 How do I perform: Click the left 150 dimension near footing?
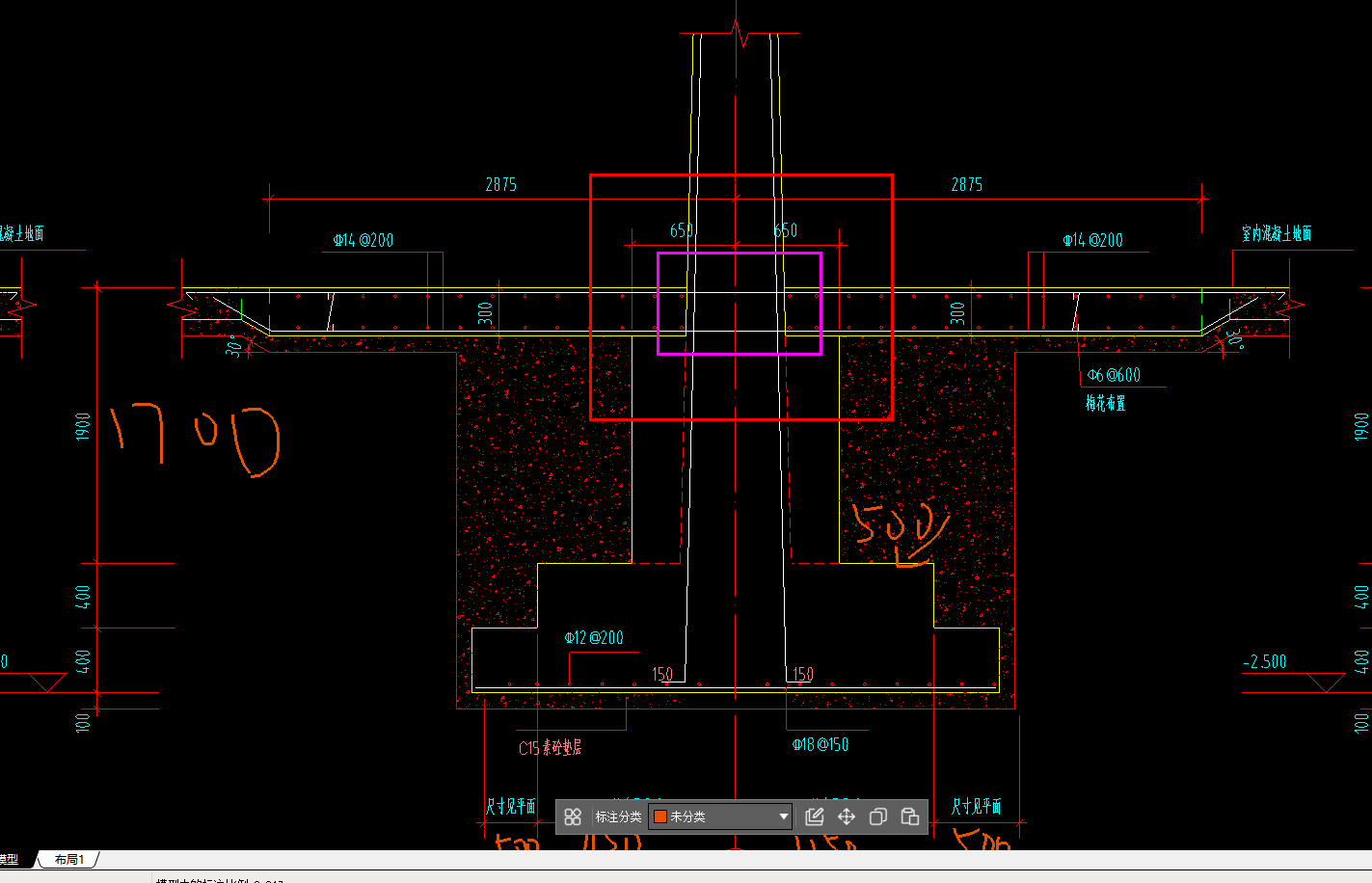662,674
